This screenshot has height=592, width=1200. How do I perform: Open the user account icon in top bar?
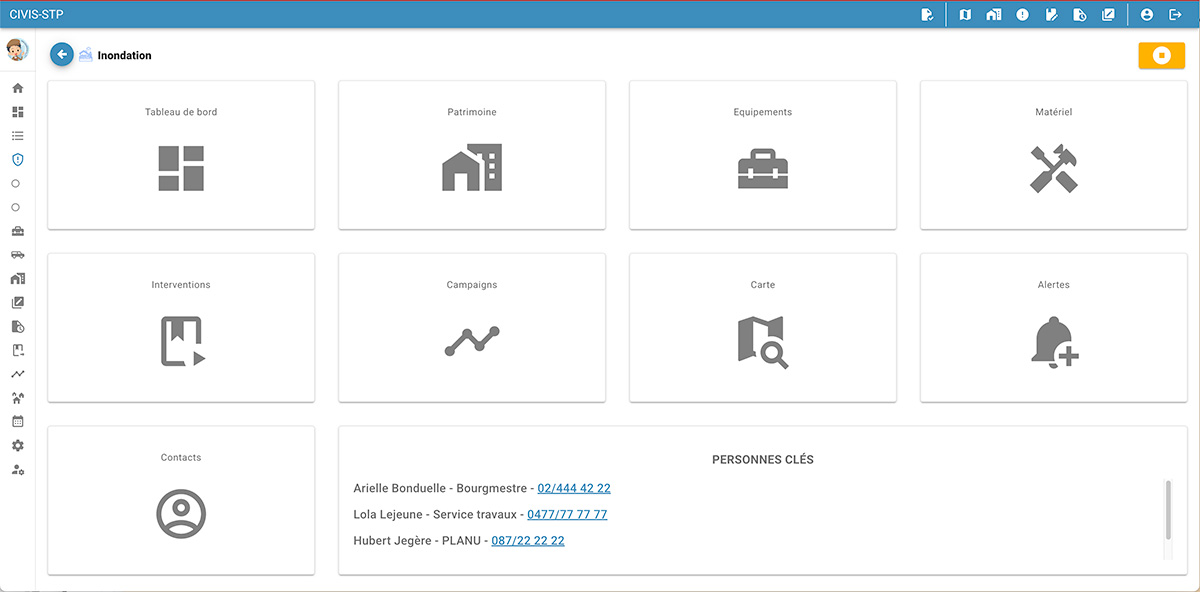tap(1147, 15)
